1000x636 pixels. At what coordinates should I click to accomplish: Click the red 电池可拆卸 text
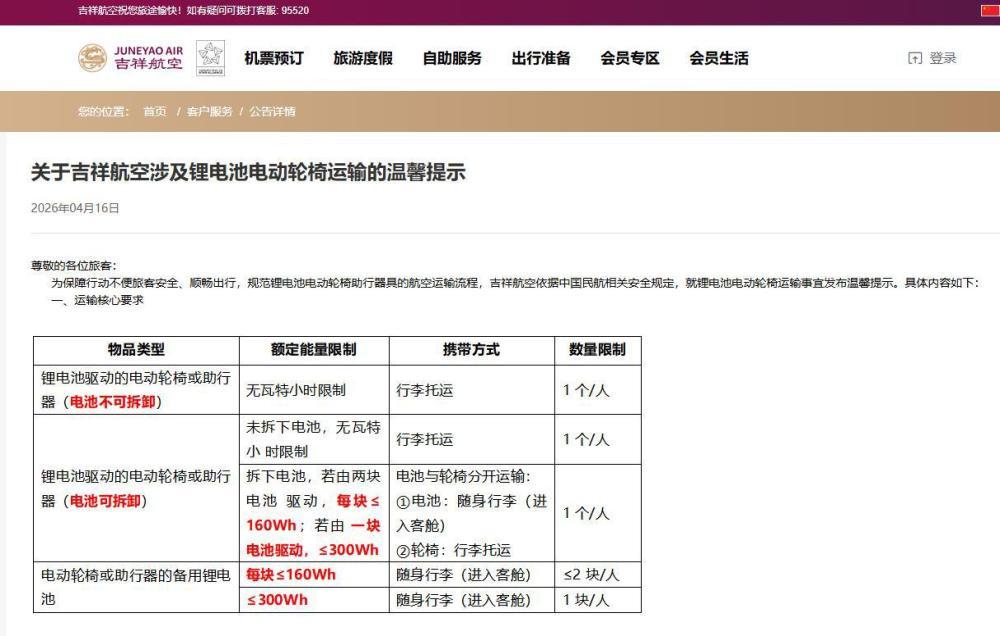[105, 501]
